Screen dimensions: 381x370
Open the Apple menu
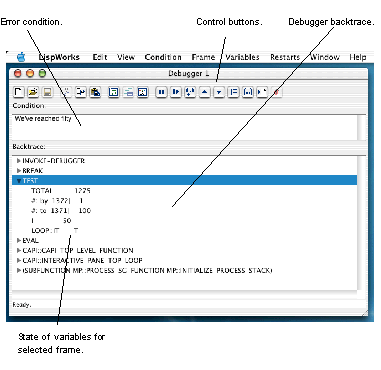click(21, 57)
